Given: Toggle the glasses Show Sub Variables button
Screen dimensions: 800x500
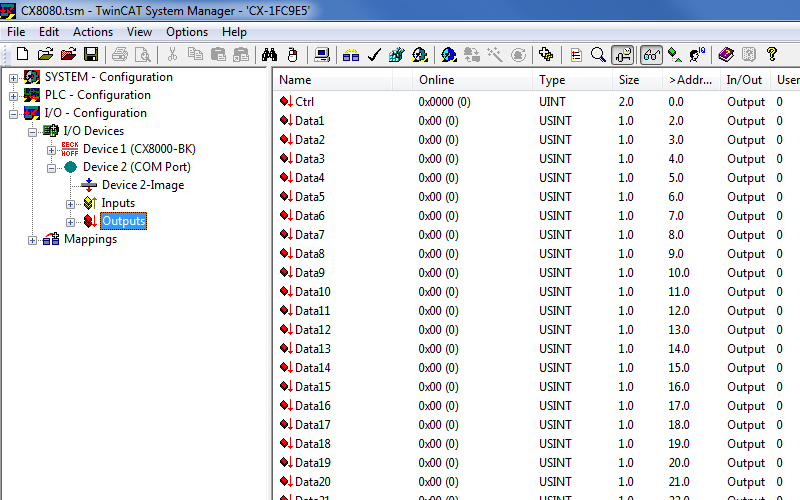Looking at the screenshot, I should point(652,54).
